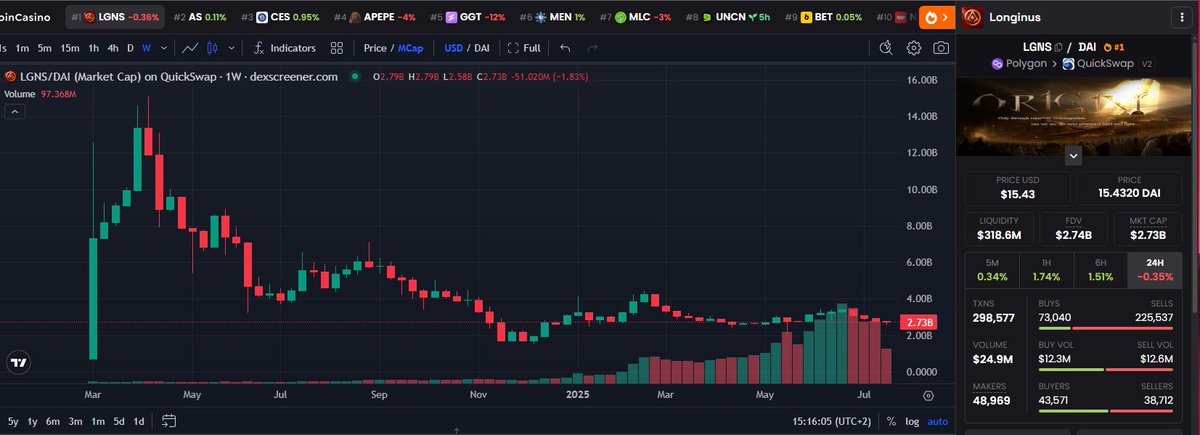This screenshot has width=1200, height=435.
Task: Collapse the chart legend arrow under Volume
Action: (15, 111)
